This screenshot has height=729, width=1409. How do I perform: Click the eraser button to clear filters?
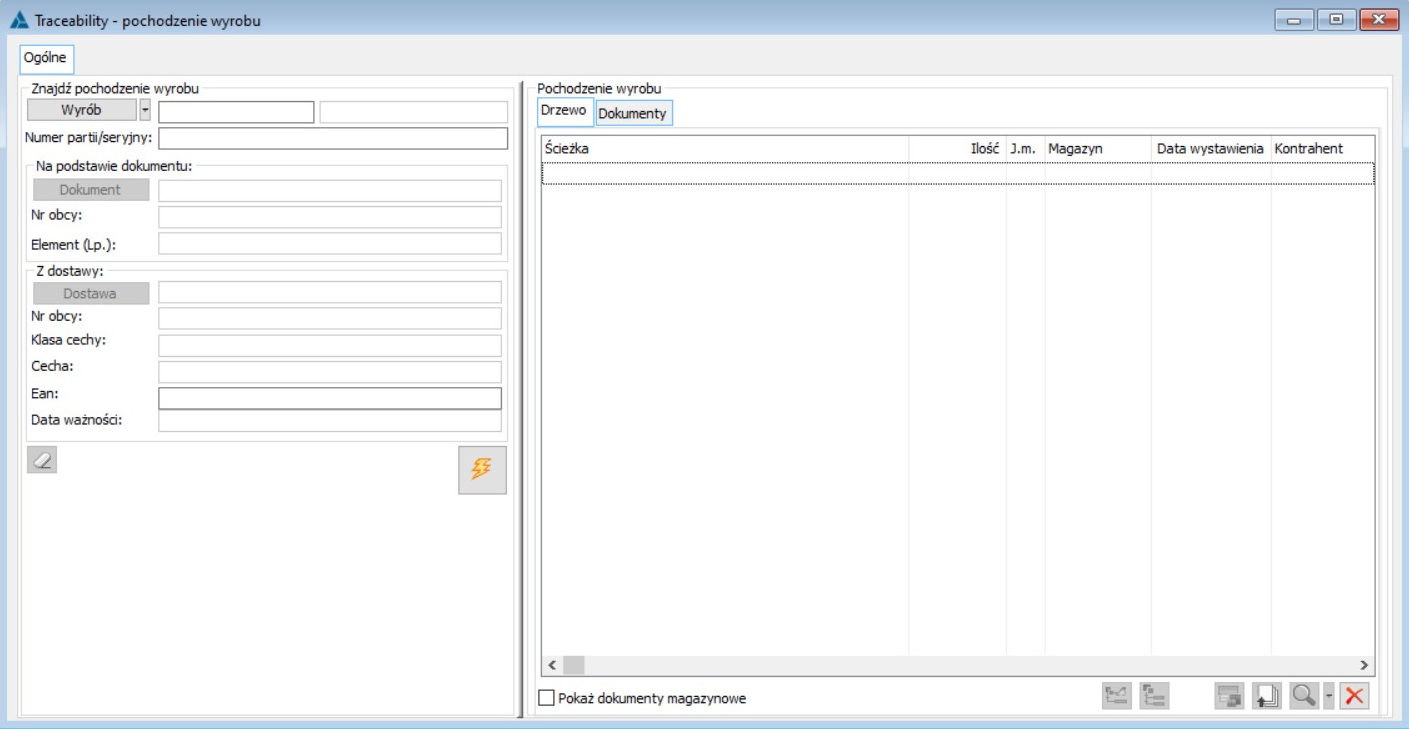[42, 459]
